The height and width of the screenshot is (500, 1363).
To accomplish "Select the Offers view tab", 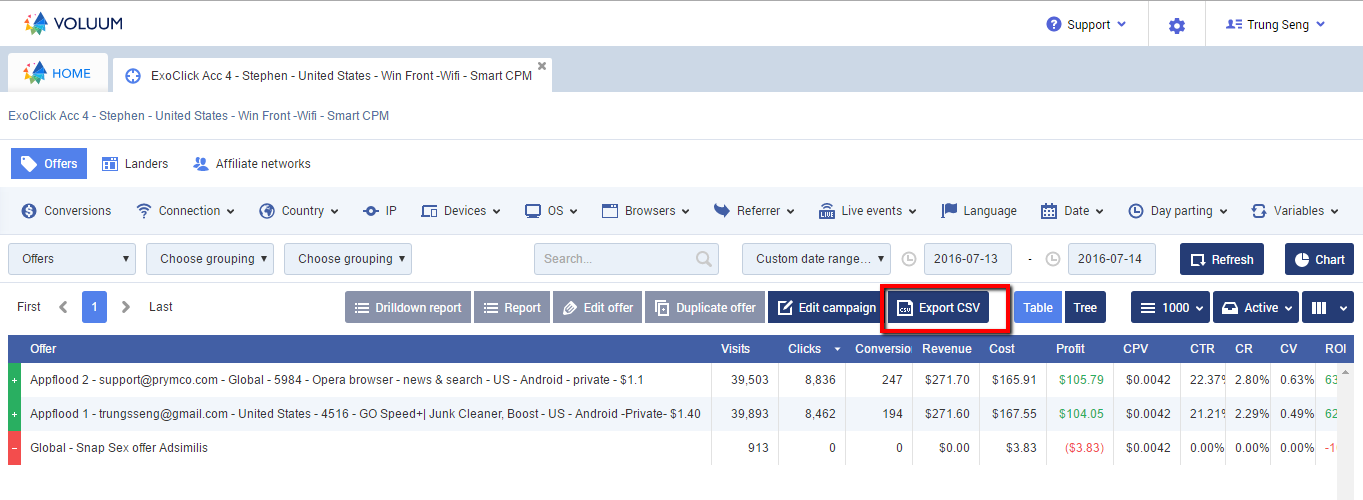I will [x=49, y=164].
